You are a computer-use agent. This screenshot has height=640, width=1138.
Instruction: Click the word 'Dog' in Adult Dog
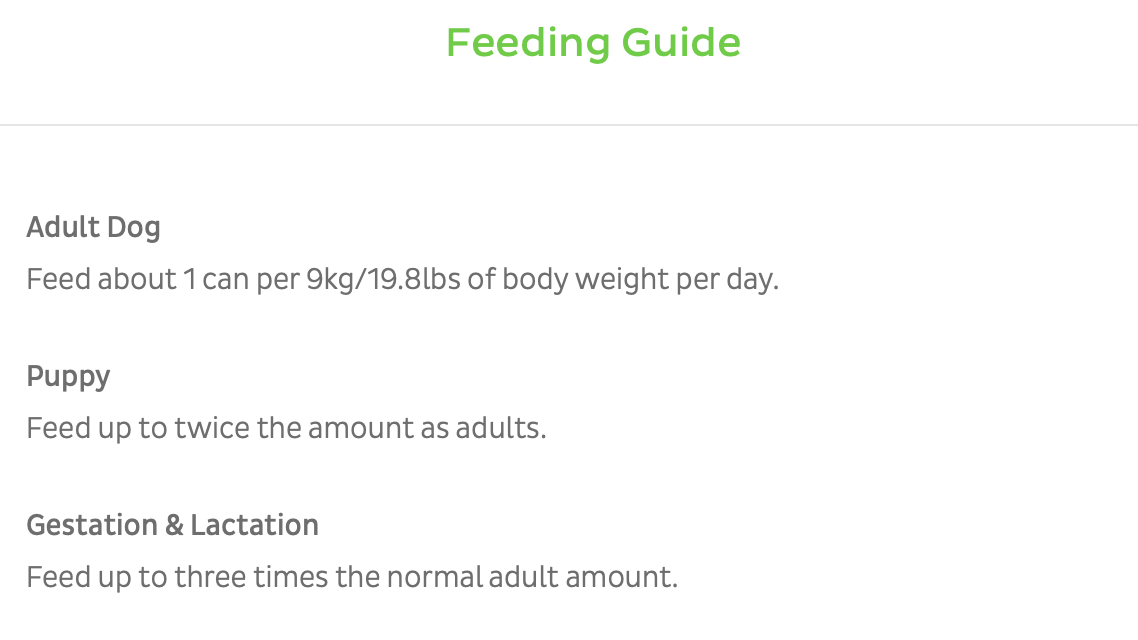[x=136, y=227]
